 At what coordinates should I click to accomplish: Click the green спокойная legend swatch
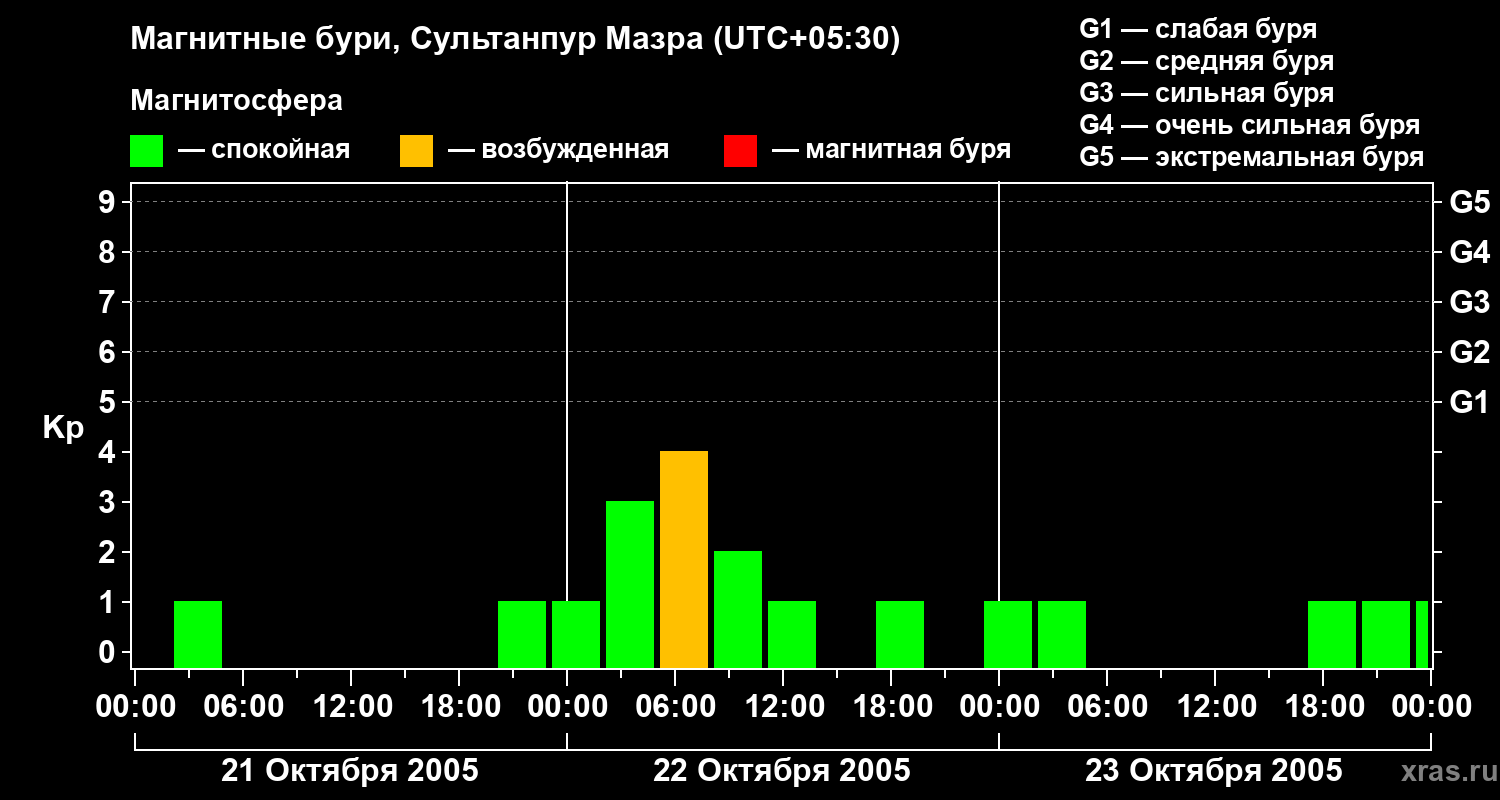(146, 150)
